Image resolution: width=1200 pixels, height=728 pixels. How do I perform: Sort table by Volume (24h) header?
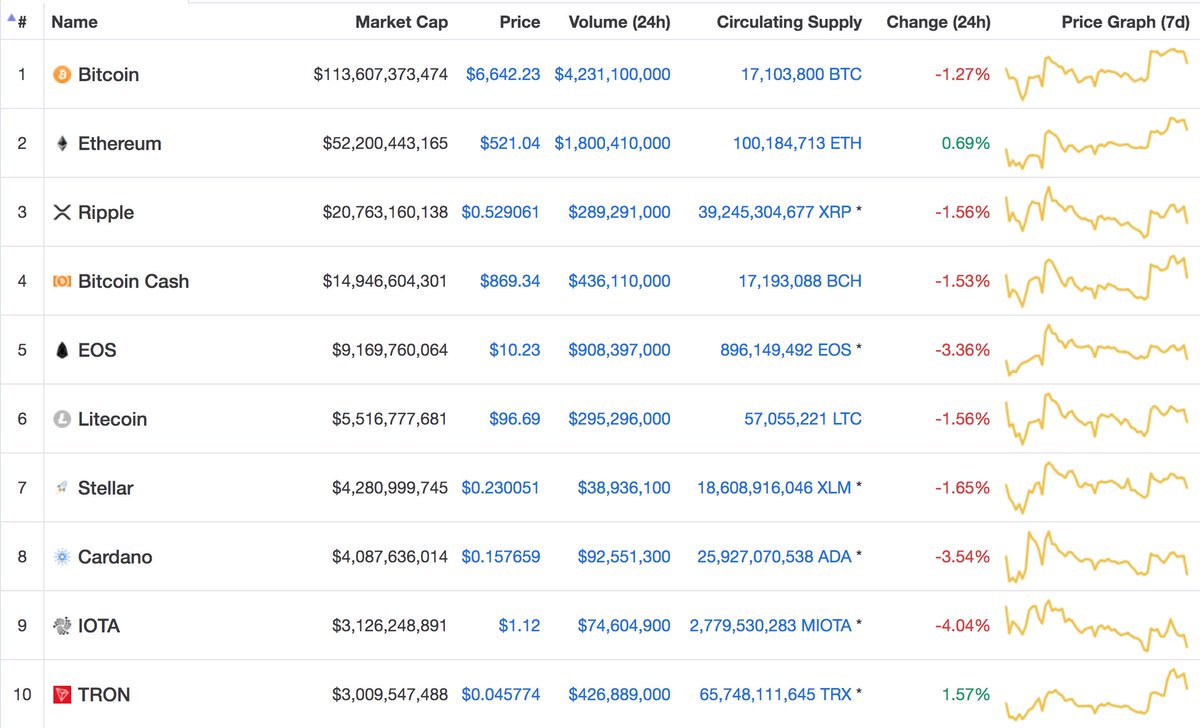(x=619, y=22)
